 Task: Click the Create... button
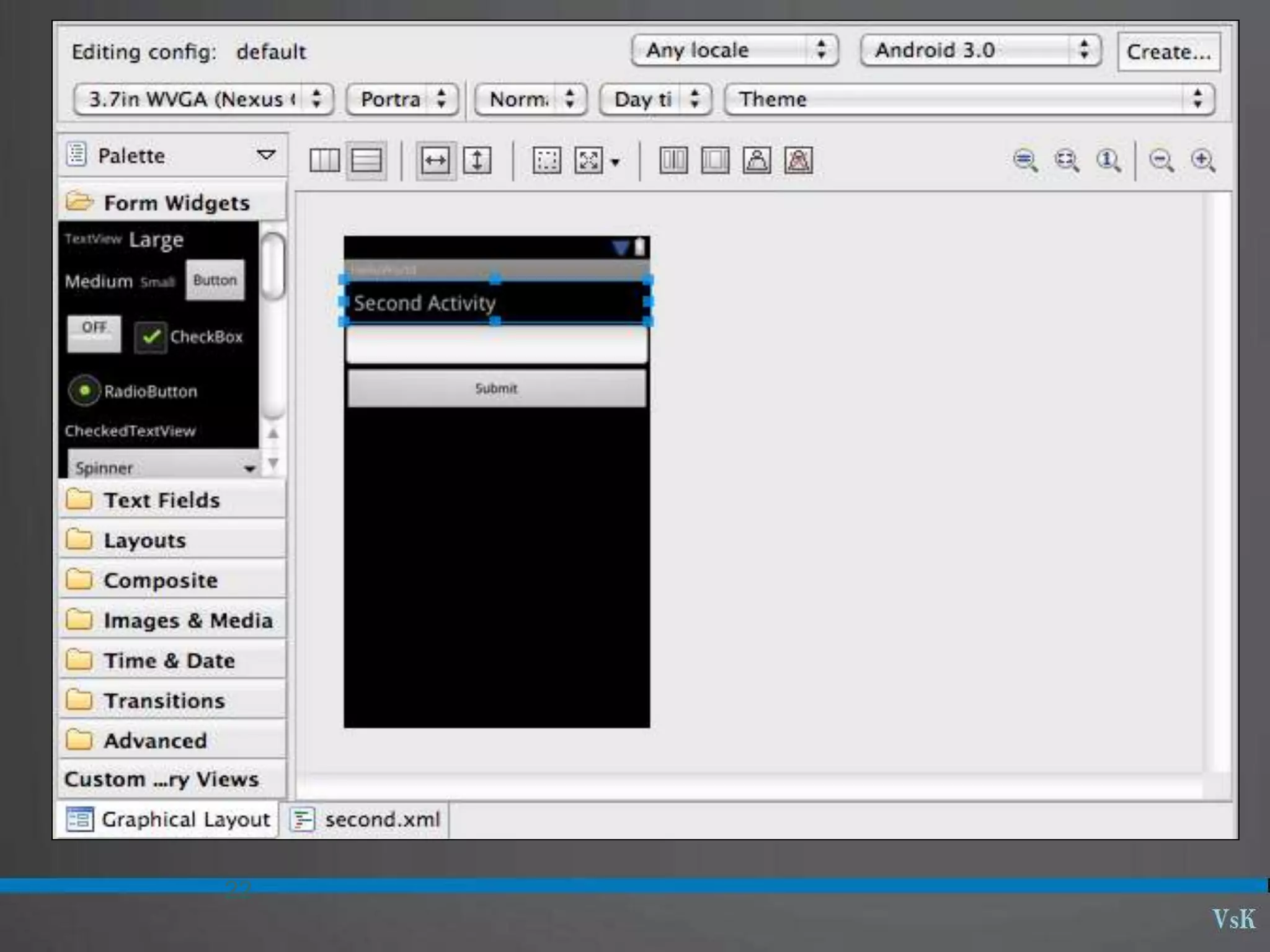1169,52
